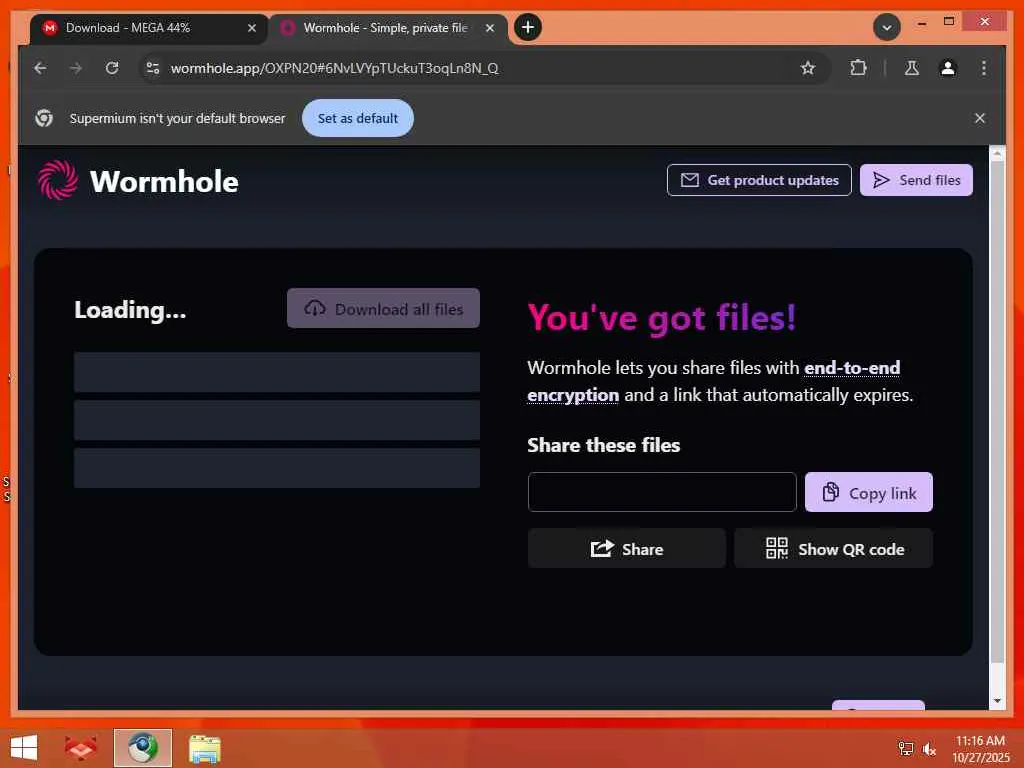Click the You've got files! heading
Image resolution: width=1024 pixels, height=768 pixels.
pyautogui.click(x=662, y=317)
